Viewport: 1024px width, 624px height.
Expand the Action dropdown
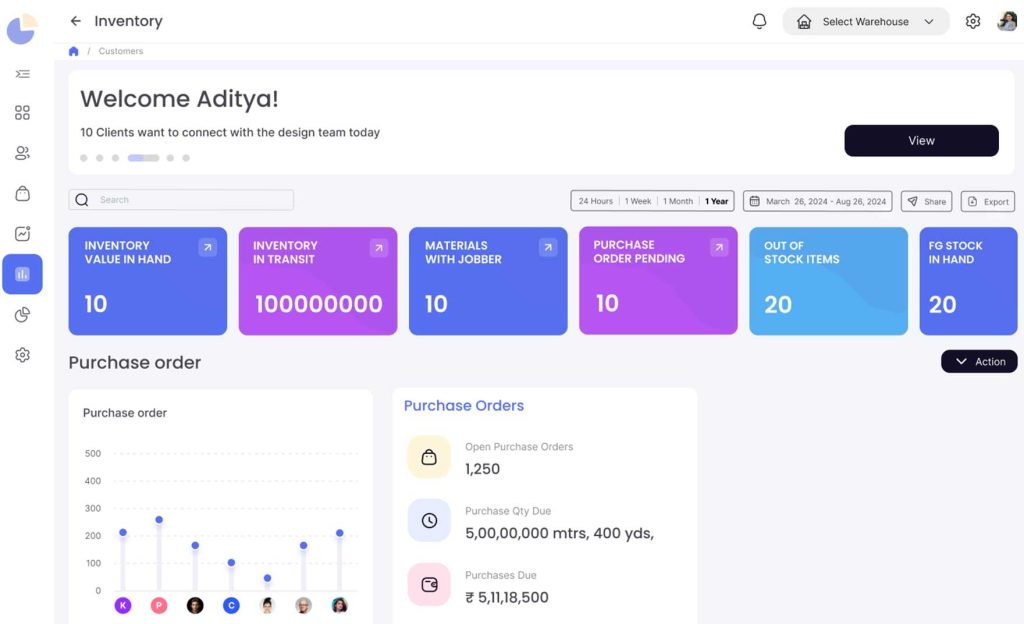pos(979,361)
